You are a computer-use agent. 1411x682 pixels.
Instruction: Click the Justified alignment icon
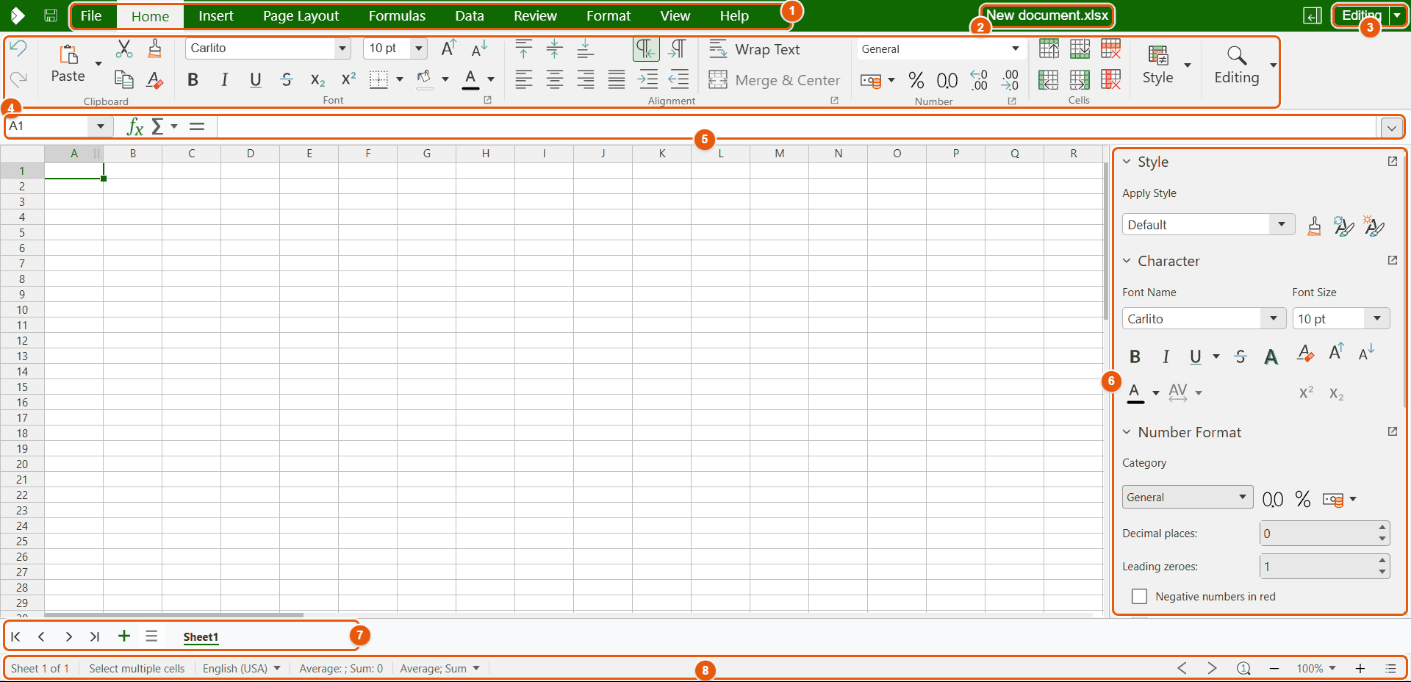coord(617,80)
